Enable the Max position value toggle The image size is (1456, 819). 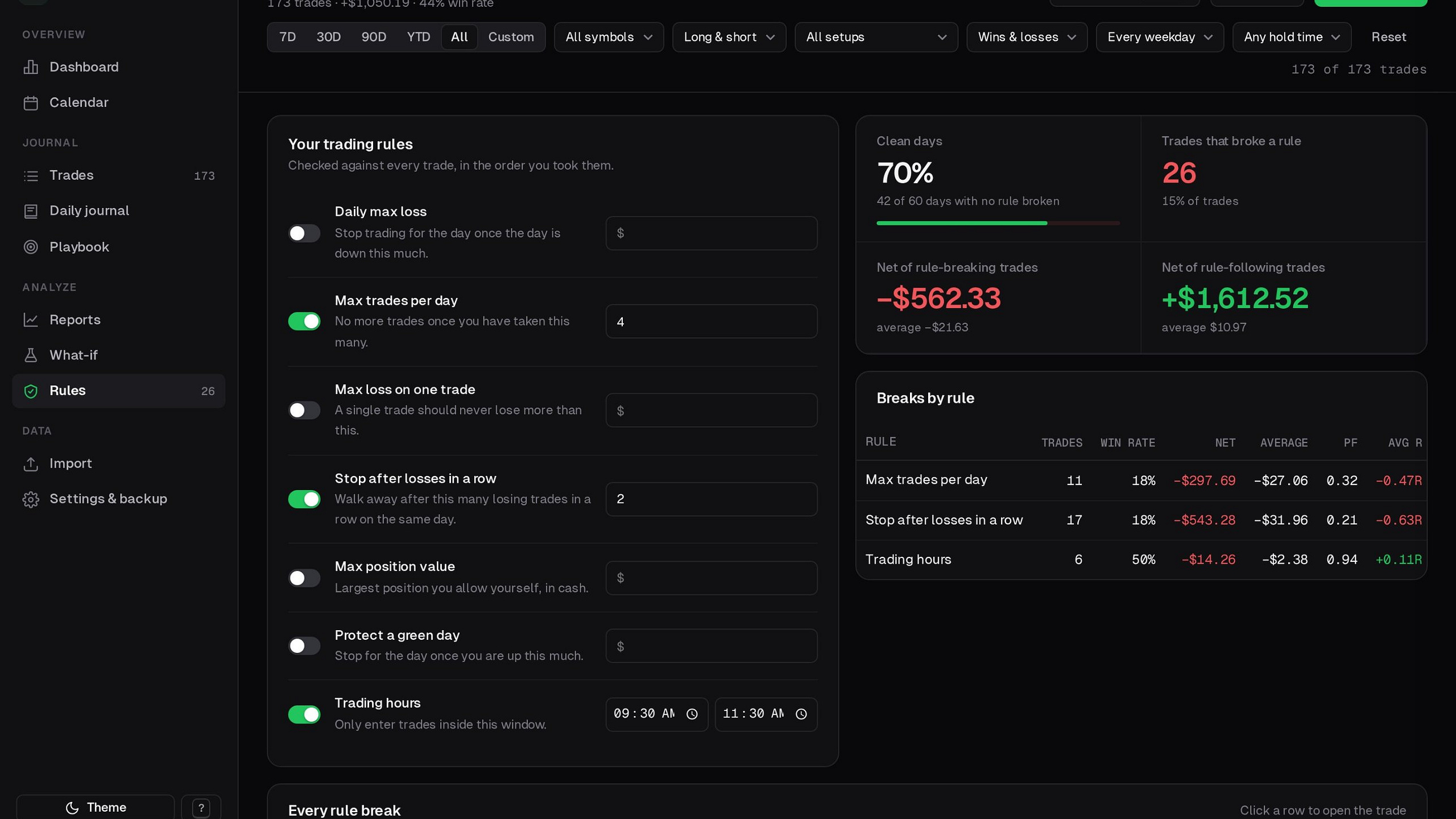304,578
